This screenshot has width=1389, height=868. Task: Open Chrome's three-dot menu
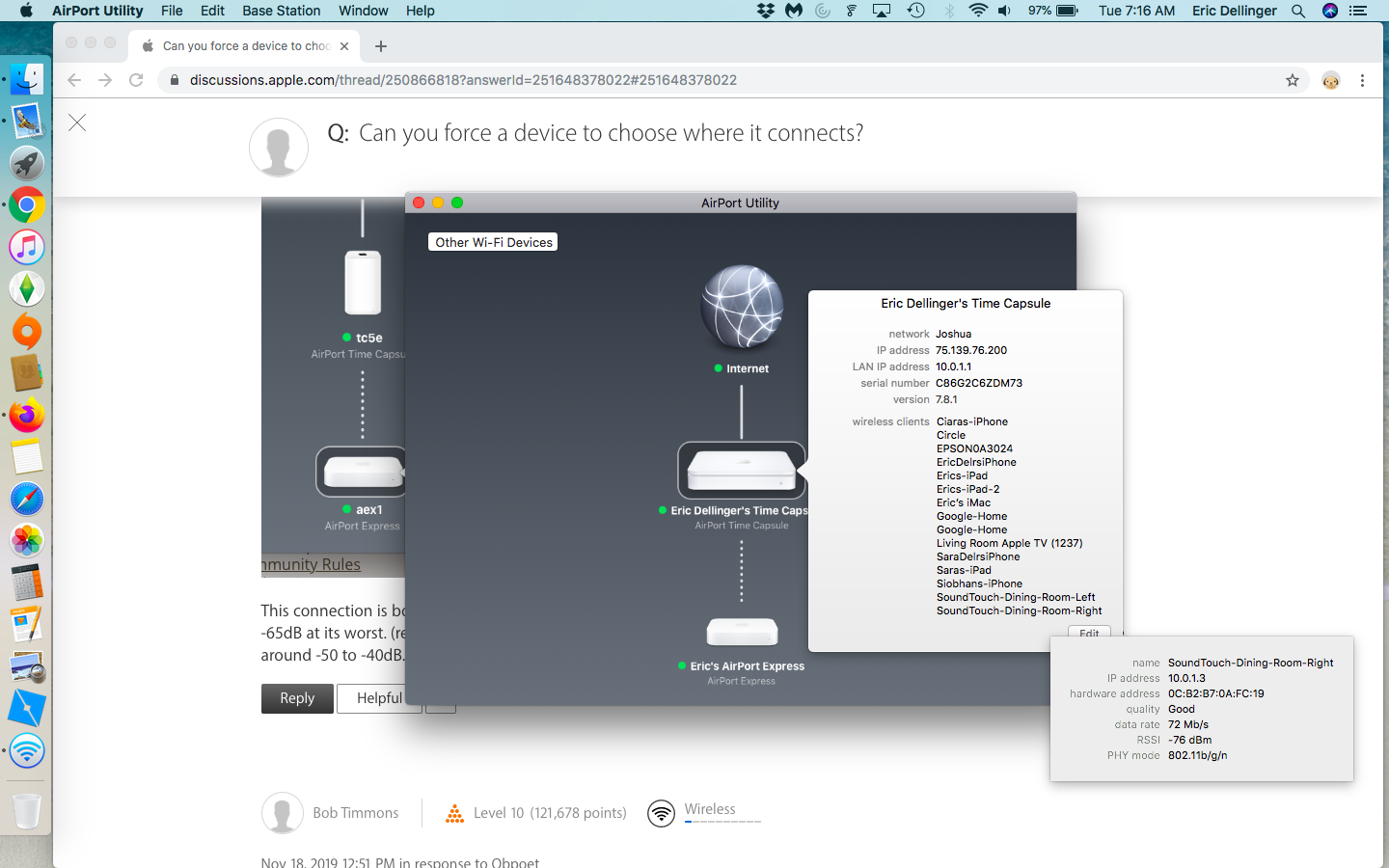coord(1362,80)
